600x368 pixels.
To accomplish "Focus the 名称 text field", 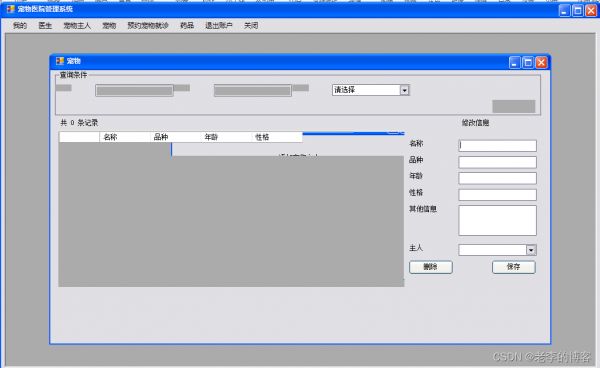I will click(497, 146).
